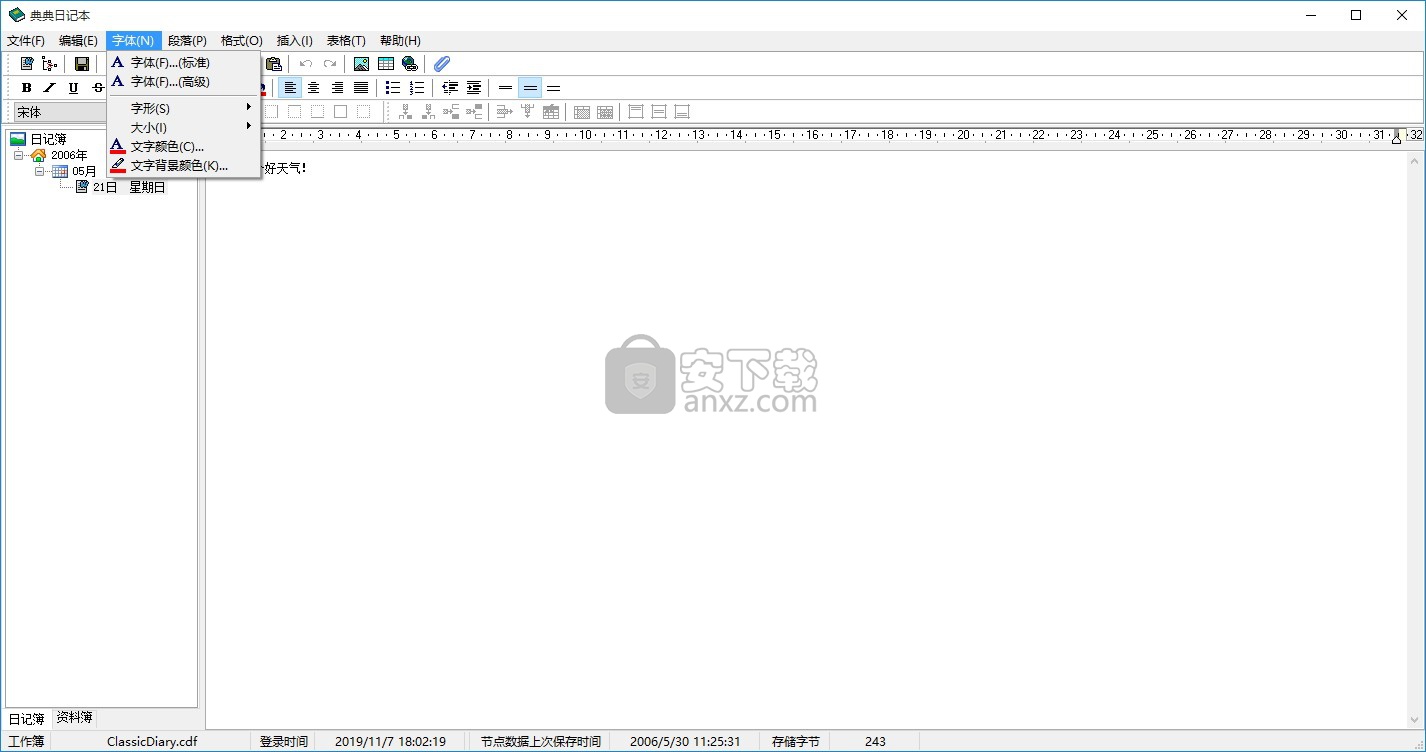
Task: Open the 文件(F) menu
Action: click(26, 41)
